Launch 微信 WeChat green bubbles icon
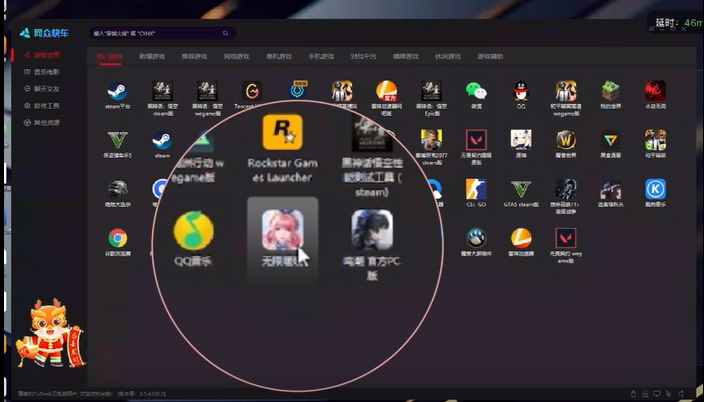 click(476, 91)
